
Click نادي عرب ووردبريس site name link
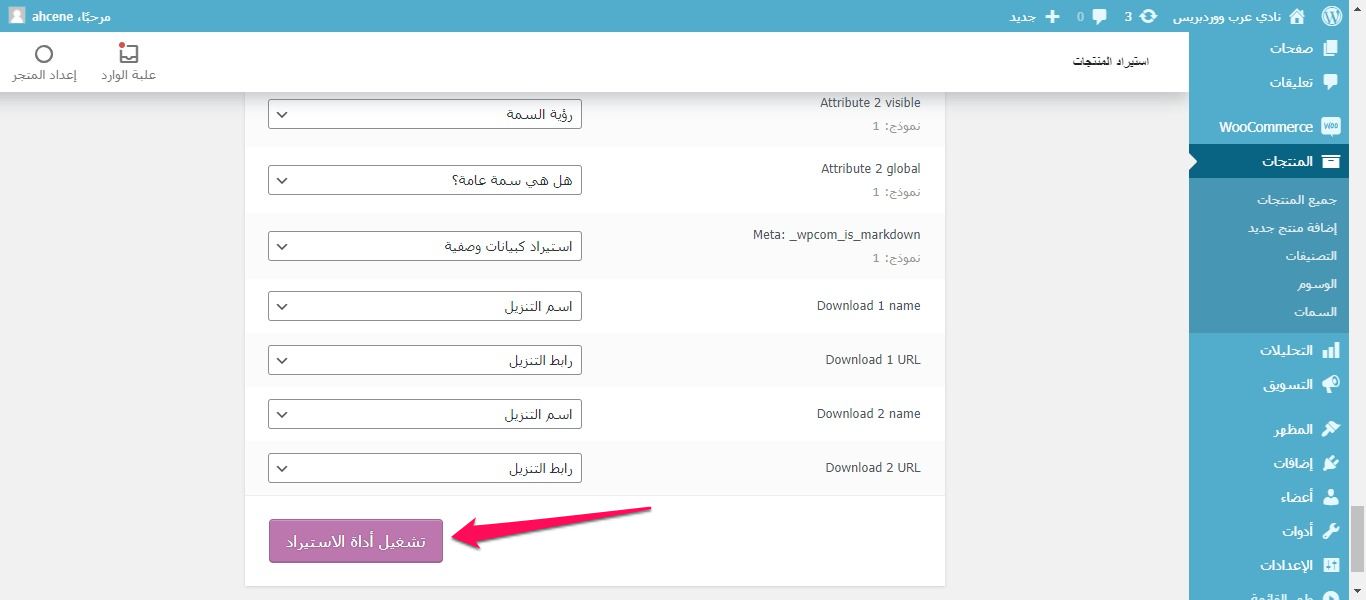[x=1227, y=16]
